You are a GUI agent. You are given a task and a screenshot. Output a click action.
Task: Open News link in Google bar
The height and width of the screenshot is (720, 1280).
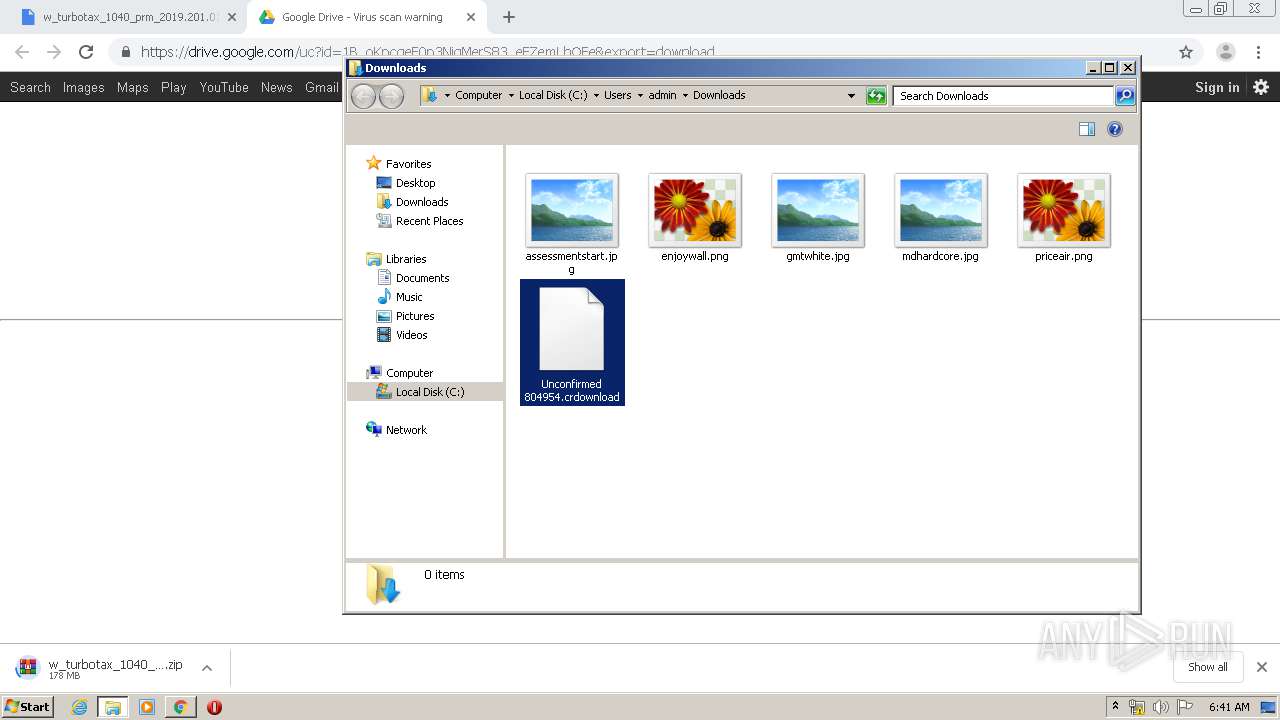coord(276,87)
